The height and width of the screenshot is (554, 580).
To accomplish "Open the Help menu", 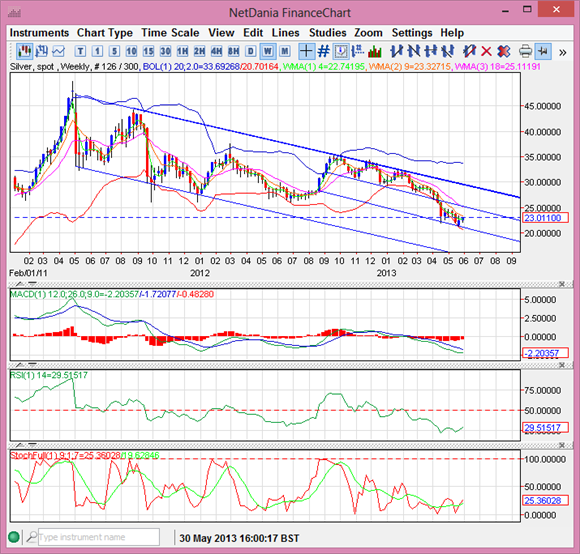I will (x=452, y=33).
